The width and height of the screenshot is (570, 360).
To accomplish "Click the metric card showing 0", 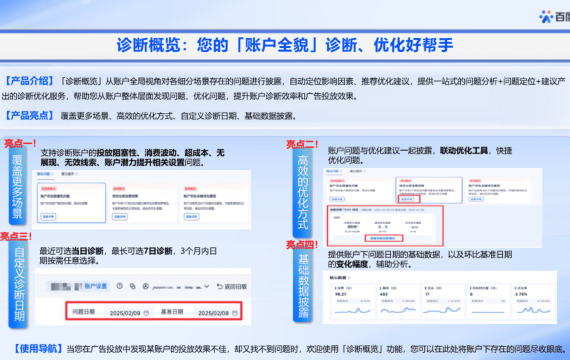I will [488, 301].
